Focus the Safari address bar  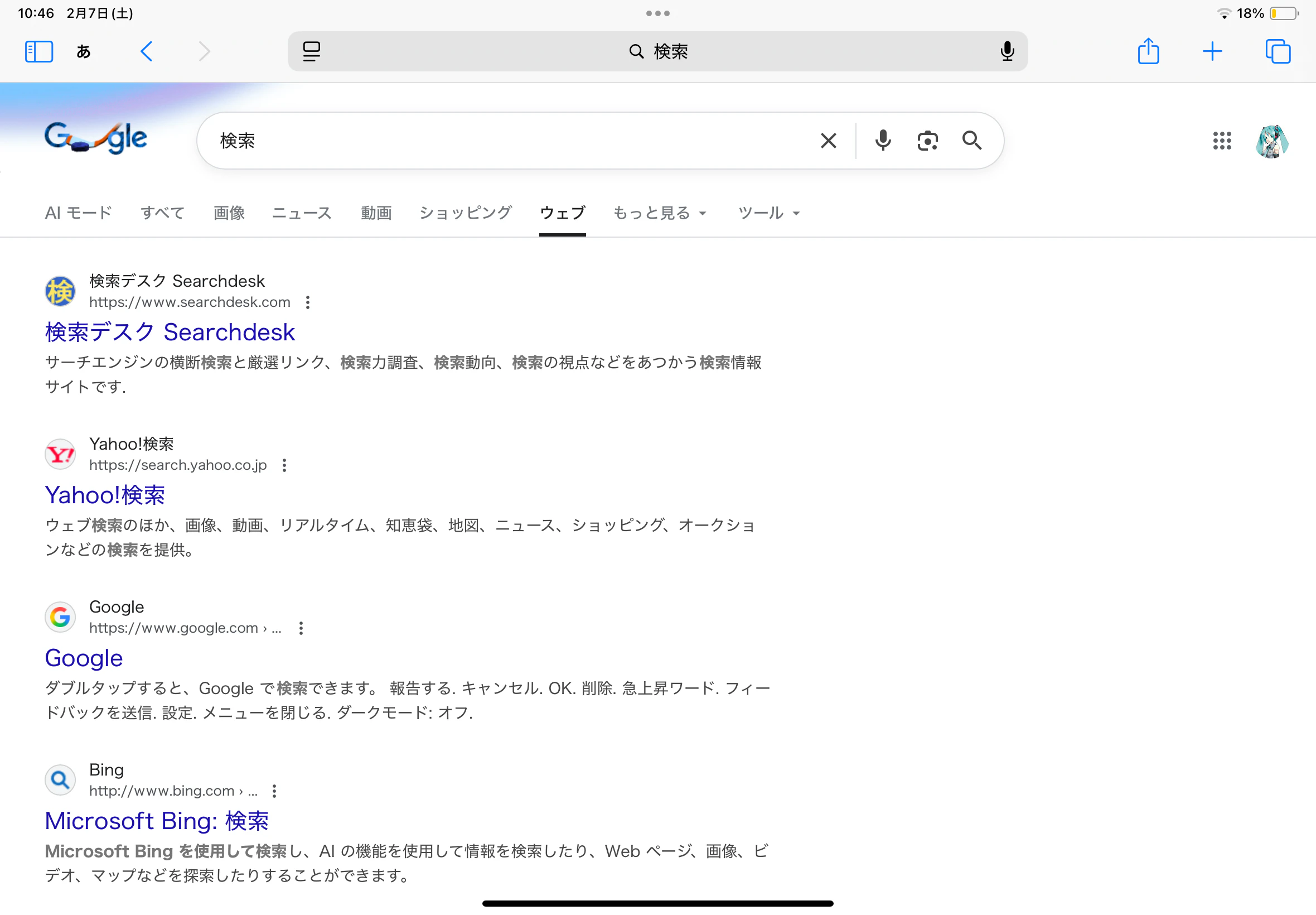(x=657, y=51)
